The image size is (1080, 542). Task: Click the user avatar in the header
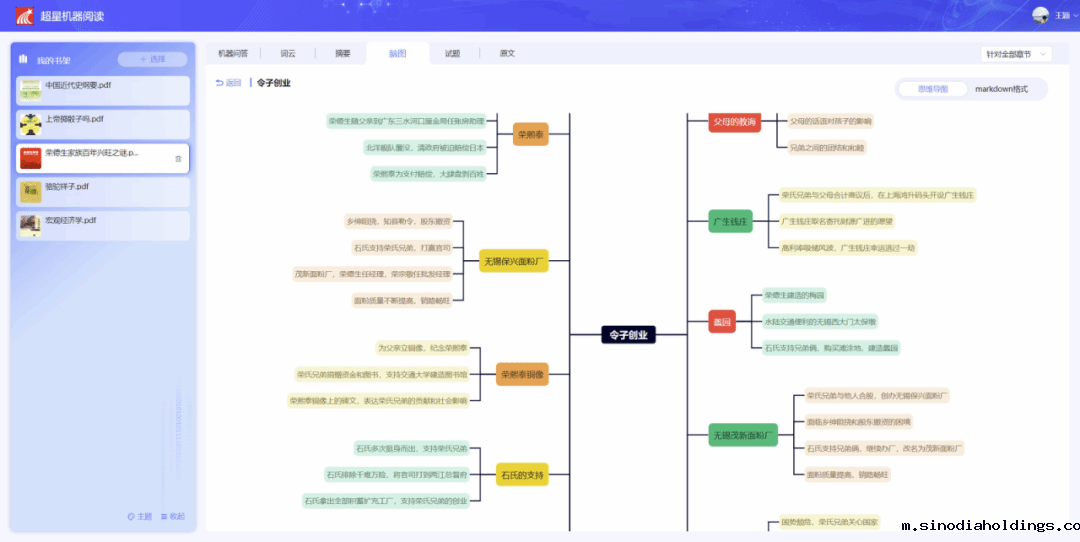tap(1040, 15)
